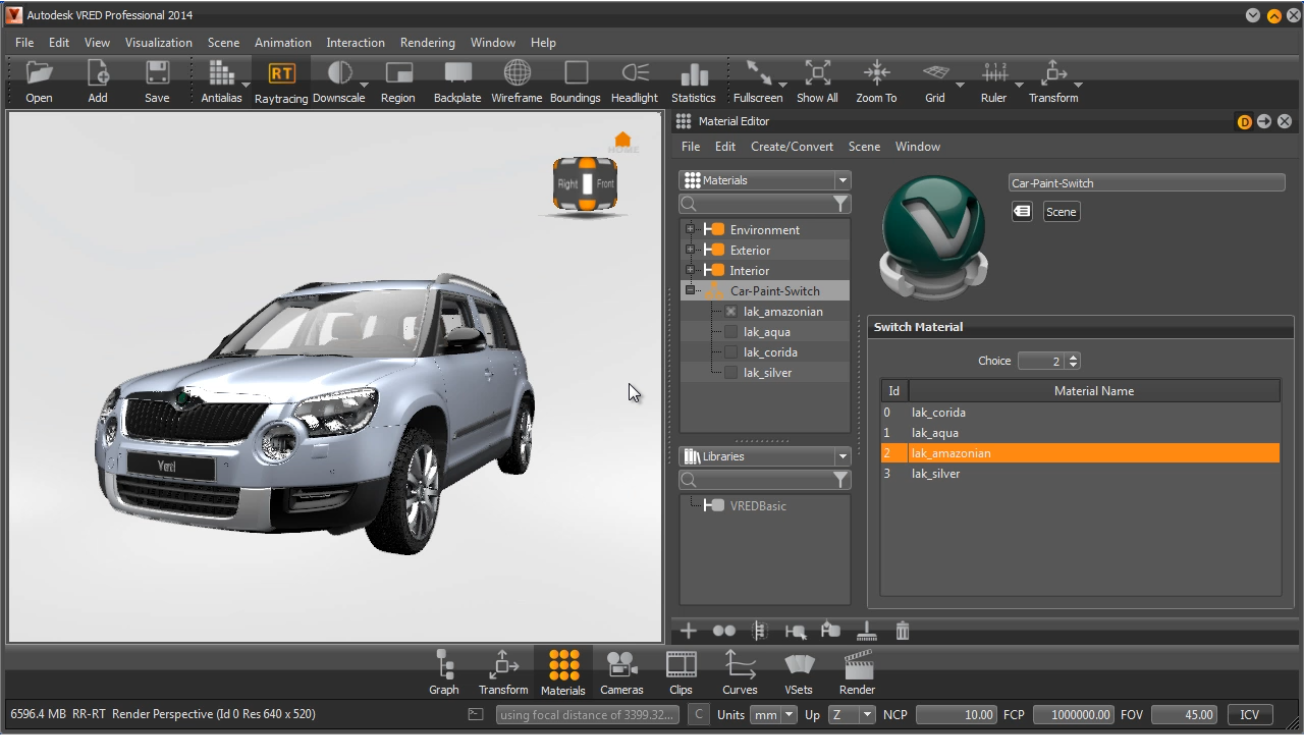This screenshot has width=1305, height=735.
Task: Click the Show All toolbar icon
Action: coord(817,73)
